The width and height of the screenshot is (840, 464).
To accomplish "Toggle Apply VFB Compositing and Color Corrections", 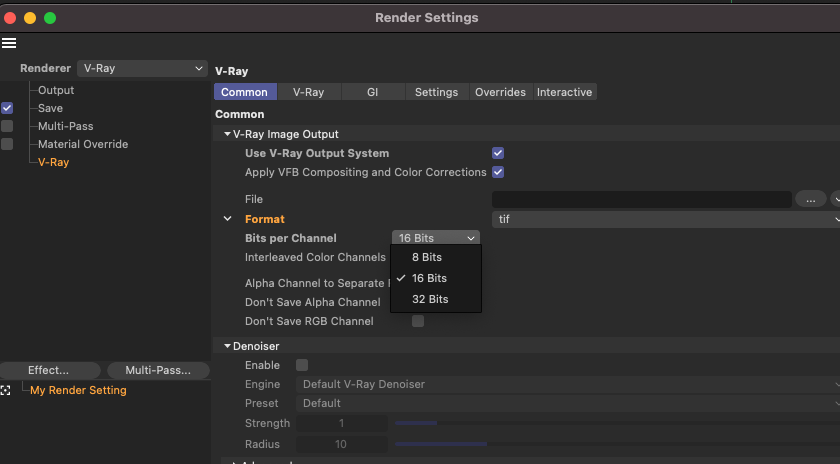I will pos(498,172).
